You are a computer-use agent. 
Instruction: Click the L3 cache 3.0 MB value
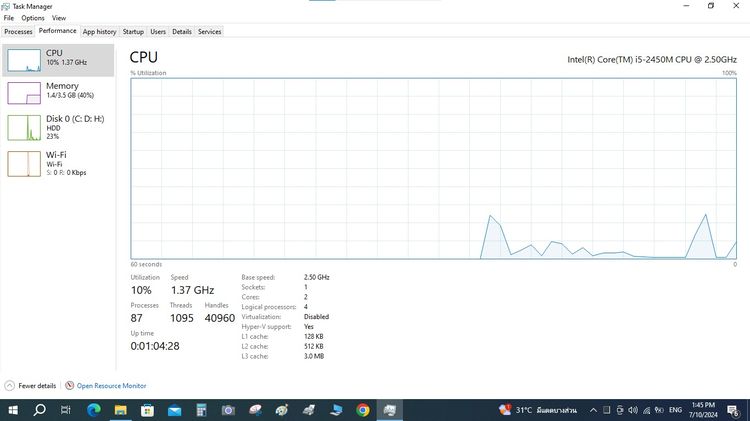(x=314, y=356)
